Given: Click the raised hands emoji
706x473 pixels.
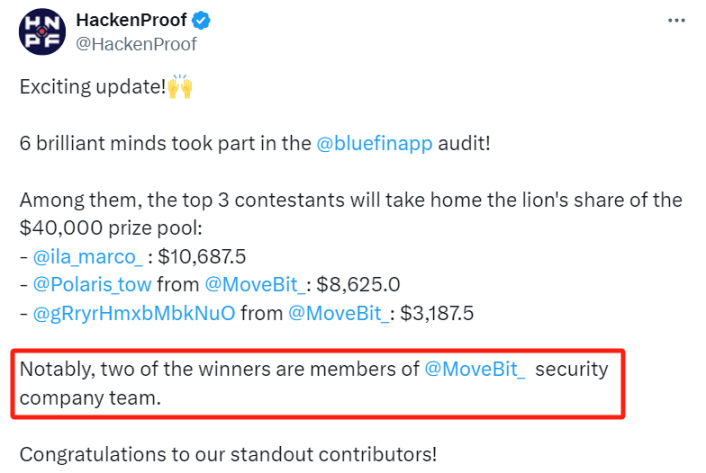Looking at the screenshot, I should pyautogui.click(x=180, y=86).
